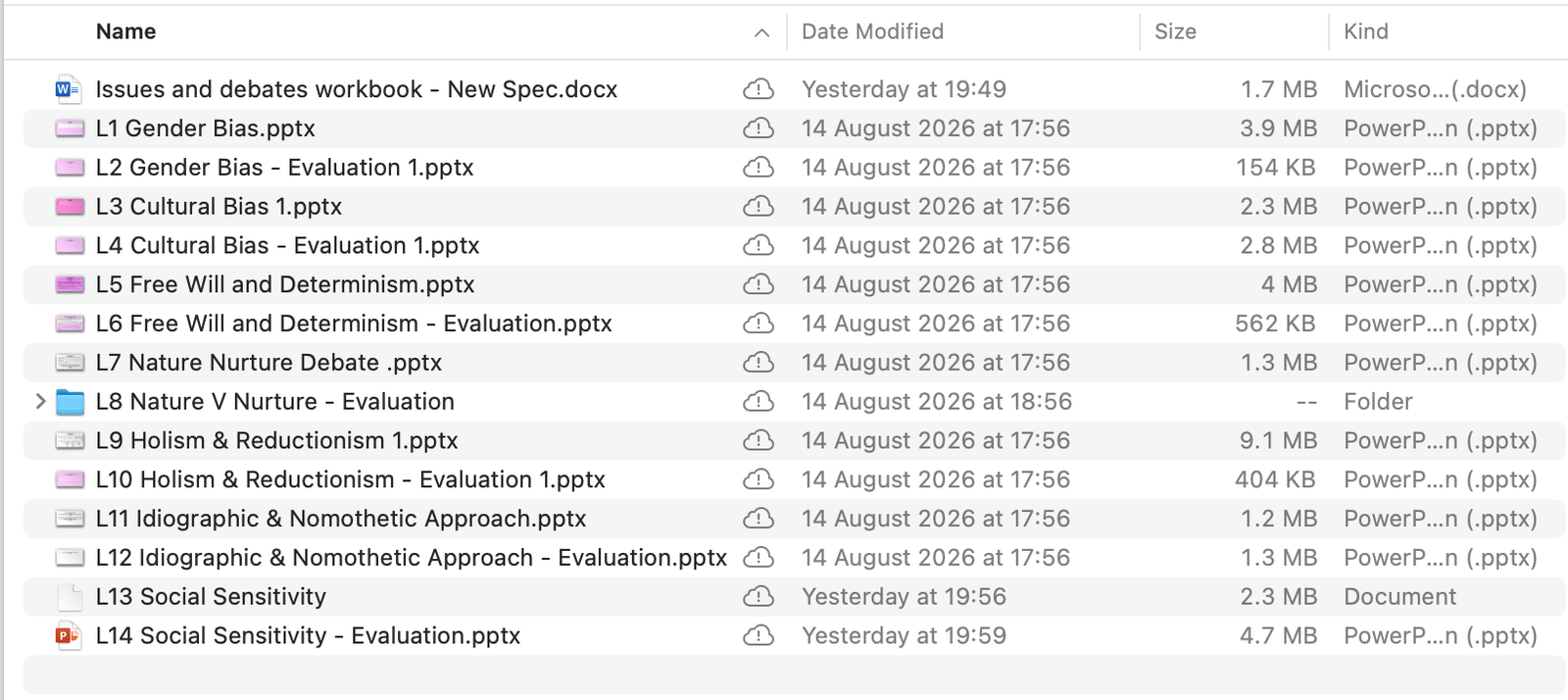Click the iCloud download icon for L1 Gender Bias
The image size is (1568, 700).
point(759,128)
